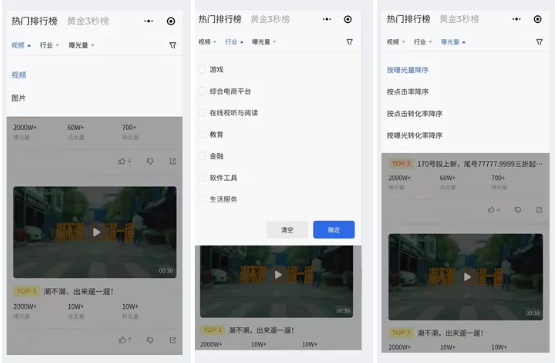Check the 软件工具 checkbox

pos(202,178)
